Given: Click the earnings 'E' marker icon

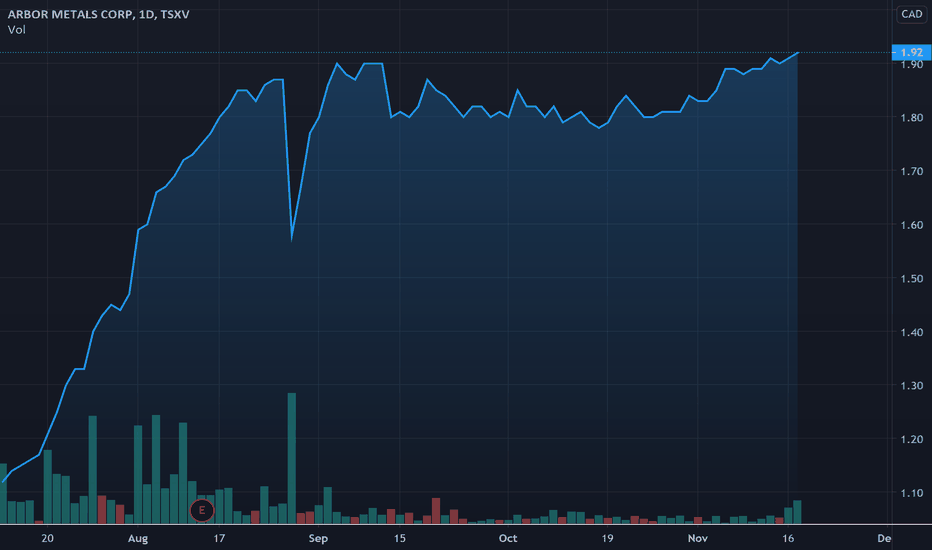Looking at the screenshot, I should [202, 510].
